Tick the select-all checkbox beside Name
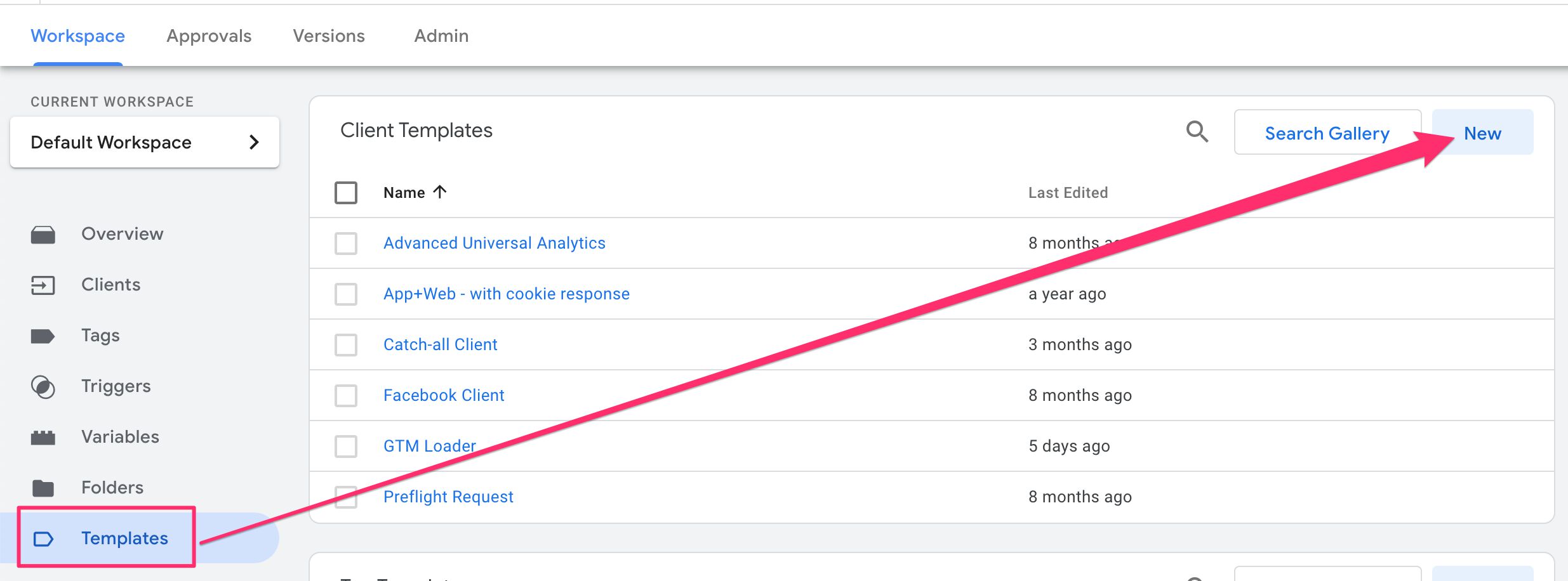This screenshot has height=581, width=1568. [x=346, y=193]
